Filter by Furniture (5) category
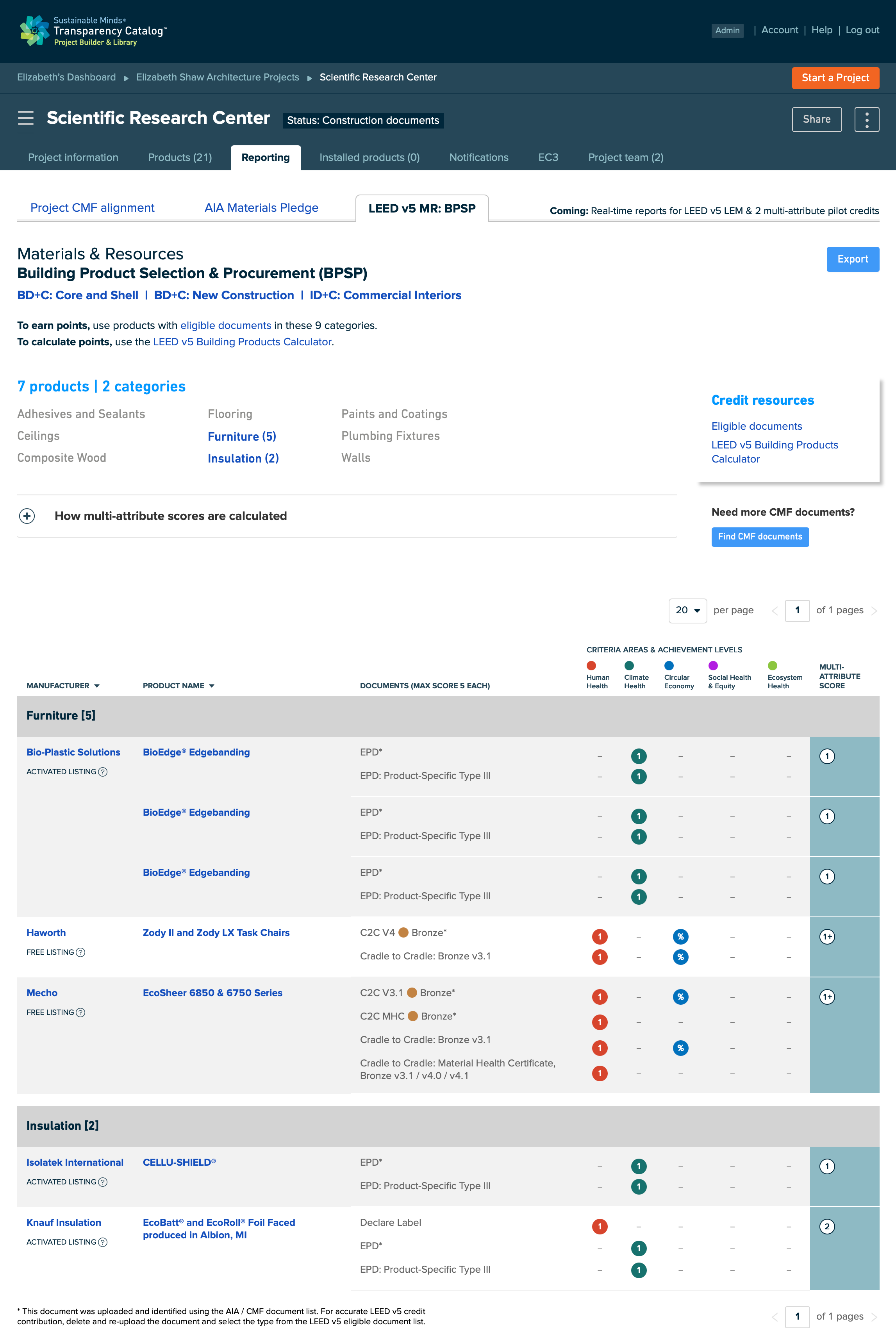Image resolution: width=896 pixels, height=1336 pixels. tap(242, 437)
